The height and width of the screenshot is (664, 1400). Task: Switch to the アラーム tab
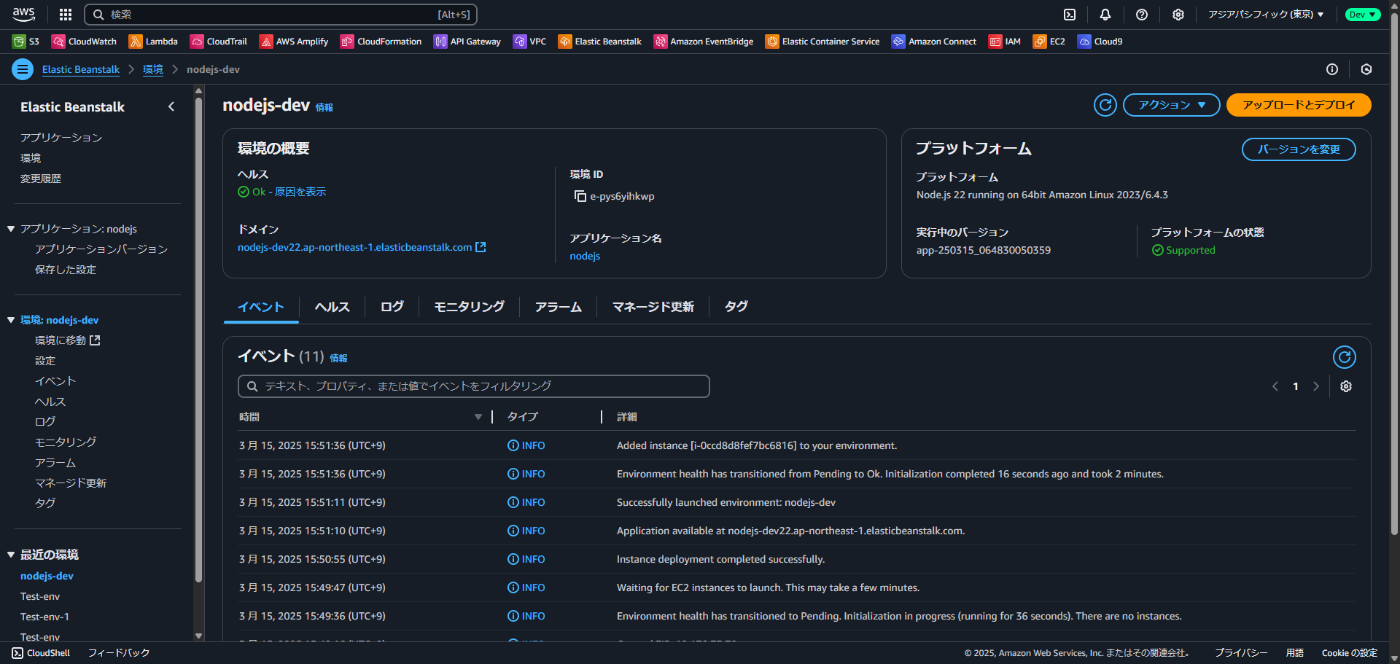pyautogui.click(x=558, y=307)
